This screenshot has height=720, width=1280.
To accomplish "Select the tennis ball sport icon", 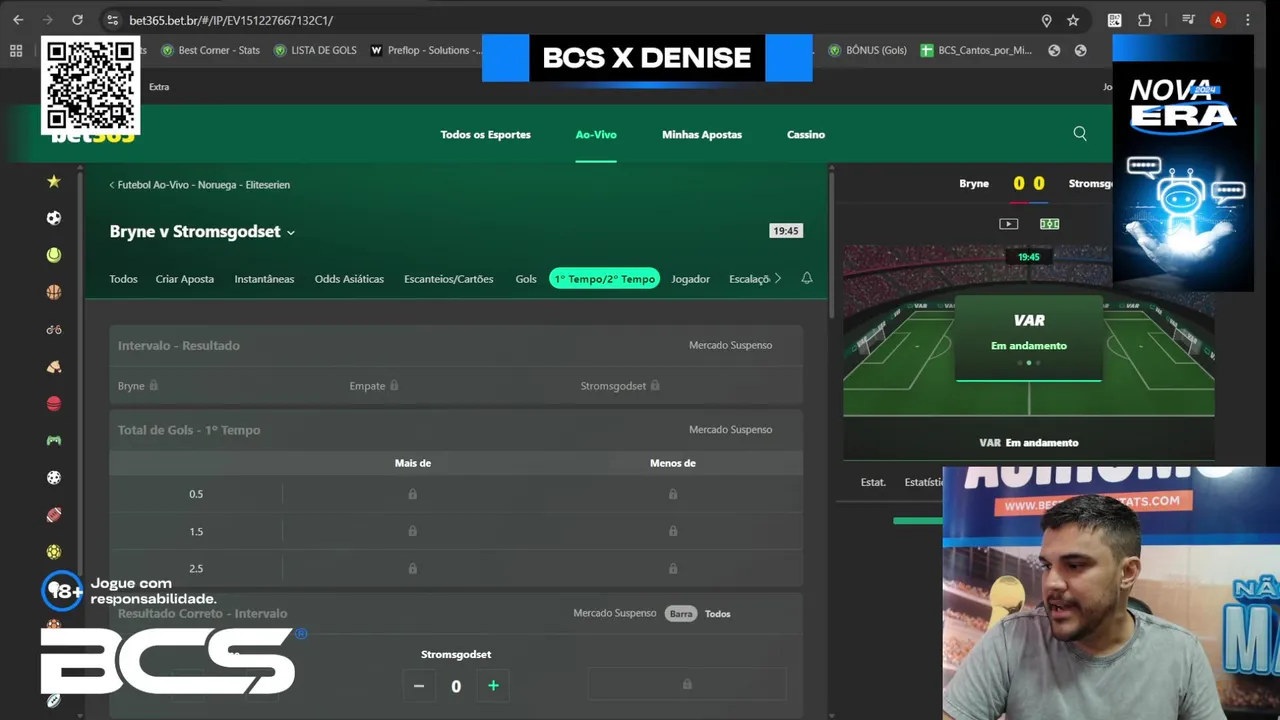I will click(54, 255).
